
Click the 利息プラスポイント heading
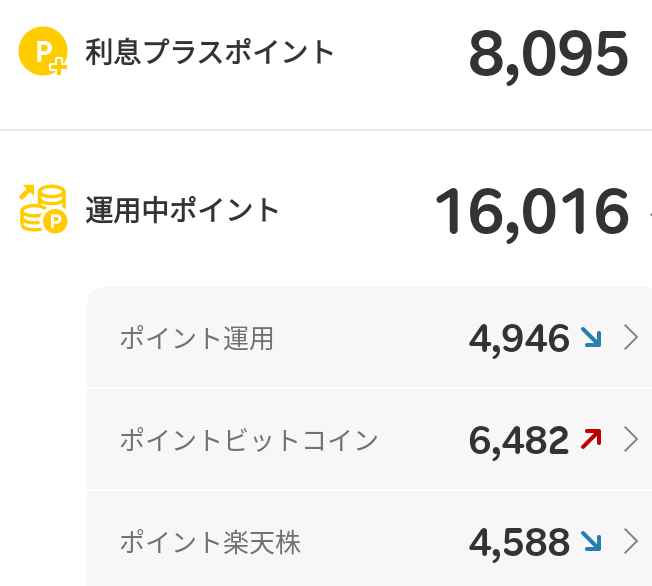tap(210, 52)
